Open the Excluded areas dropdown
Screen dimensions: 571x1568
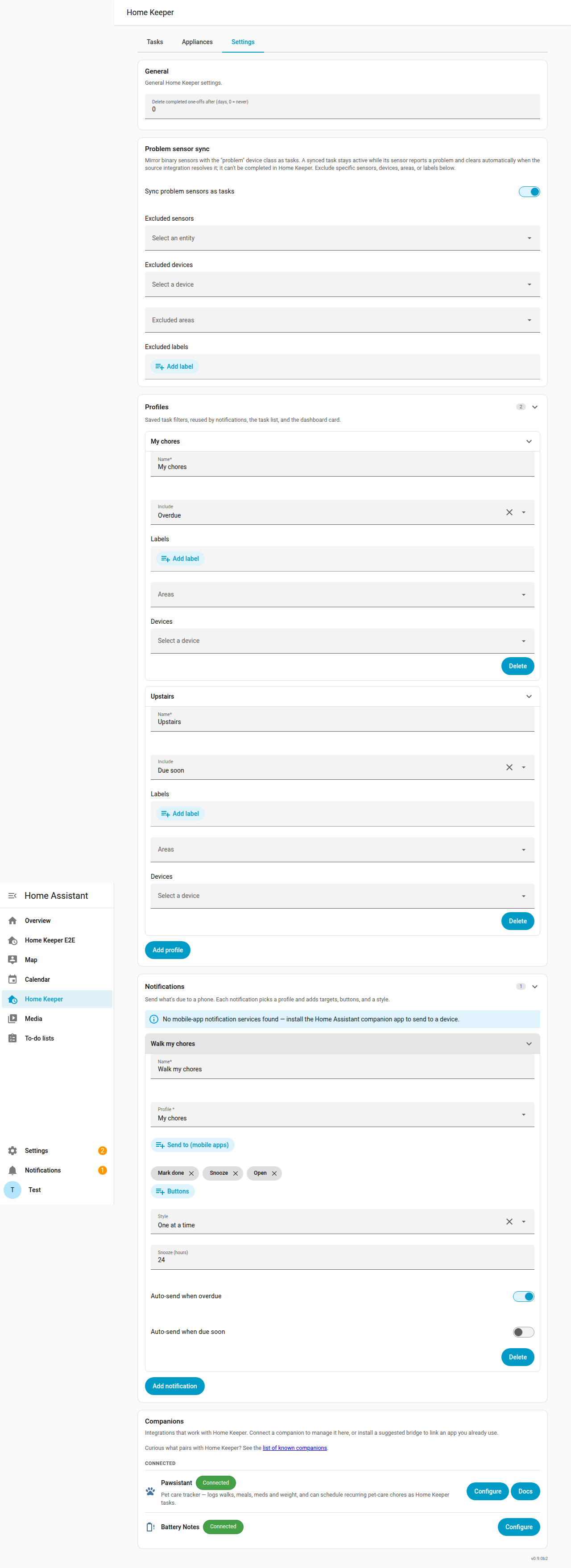342,320
